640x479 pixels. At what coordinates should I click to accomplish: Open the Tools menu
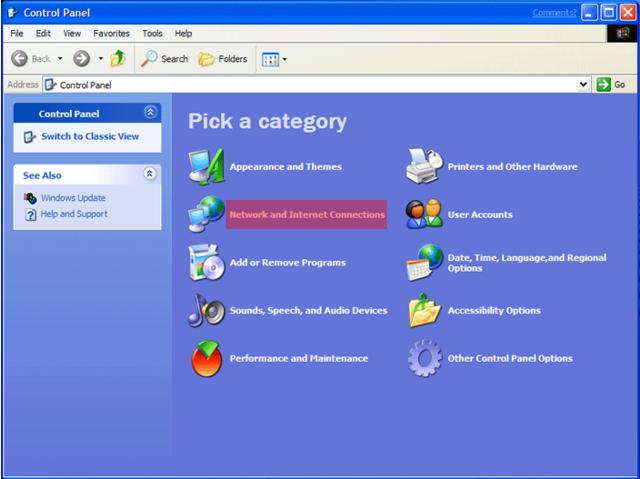[x=152, y=33]
